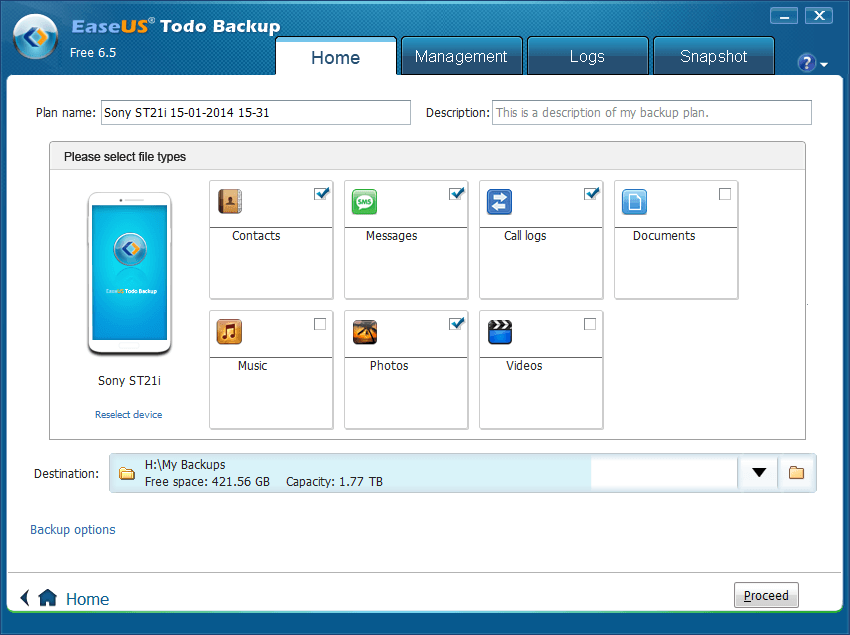Image resolution: width=850 pixels, height=635 pixels.
Task: Select the Documents icon
Action: (x=634, y=201)
